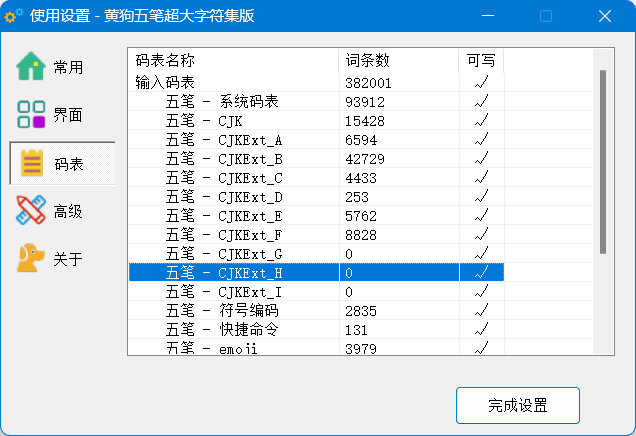Toggle writable check for 五笔 - 系统码表
The image size is (636, 436).
coord(481,101)
